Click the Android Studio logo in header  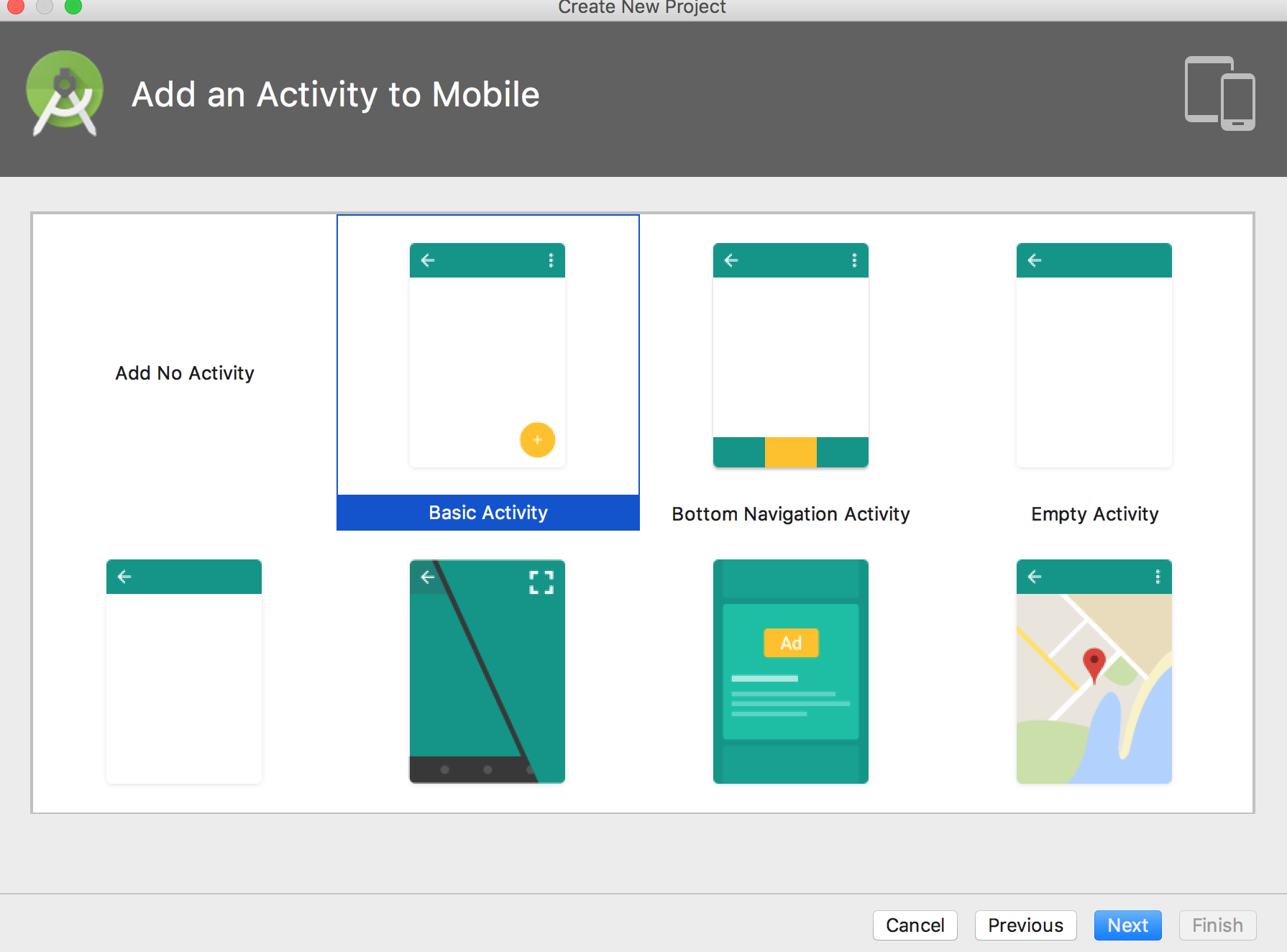pos(65,93)
